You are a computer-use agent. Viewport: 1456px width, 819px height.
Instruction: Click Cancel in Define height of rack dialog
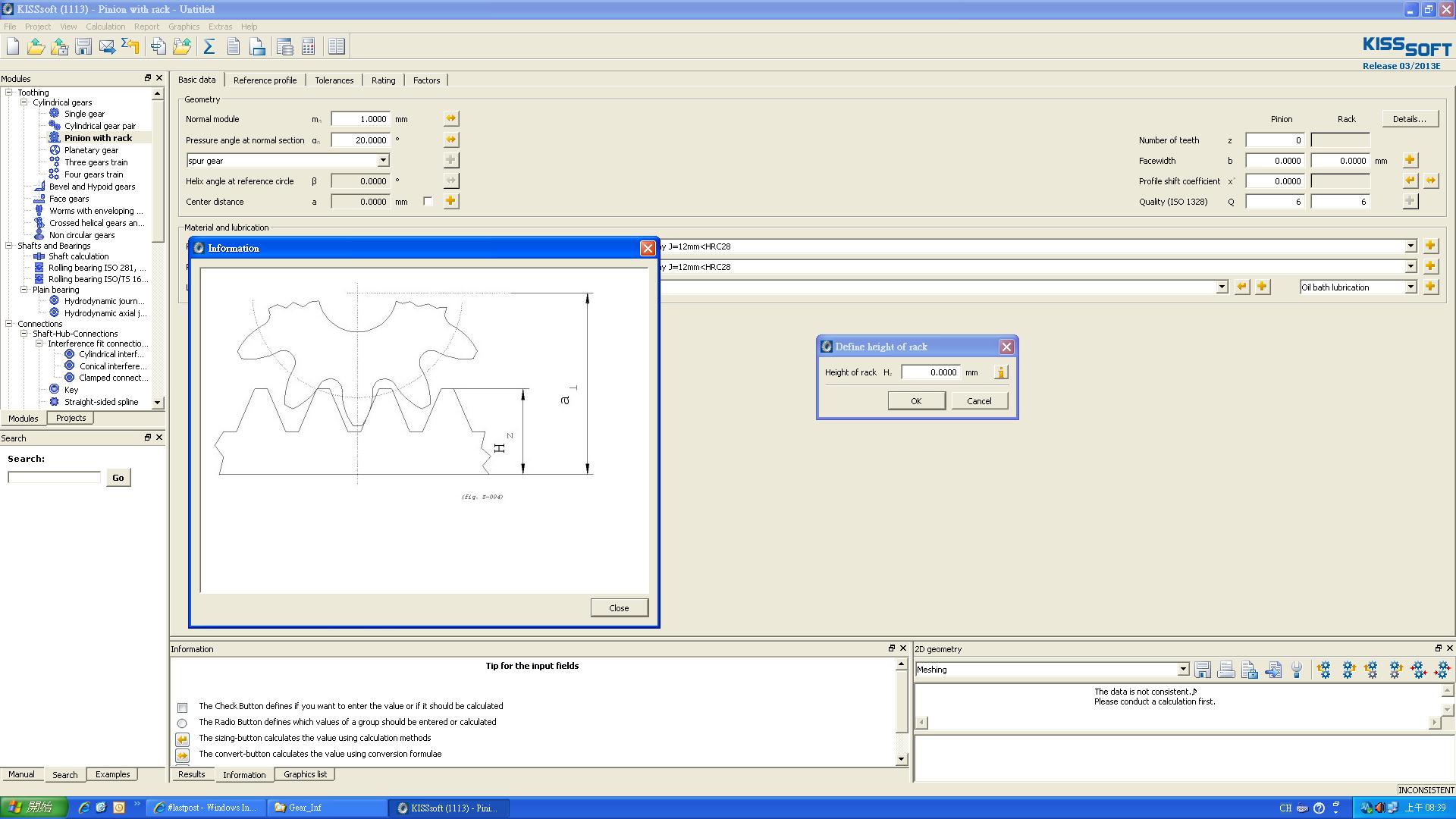(979, 401)
